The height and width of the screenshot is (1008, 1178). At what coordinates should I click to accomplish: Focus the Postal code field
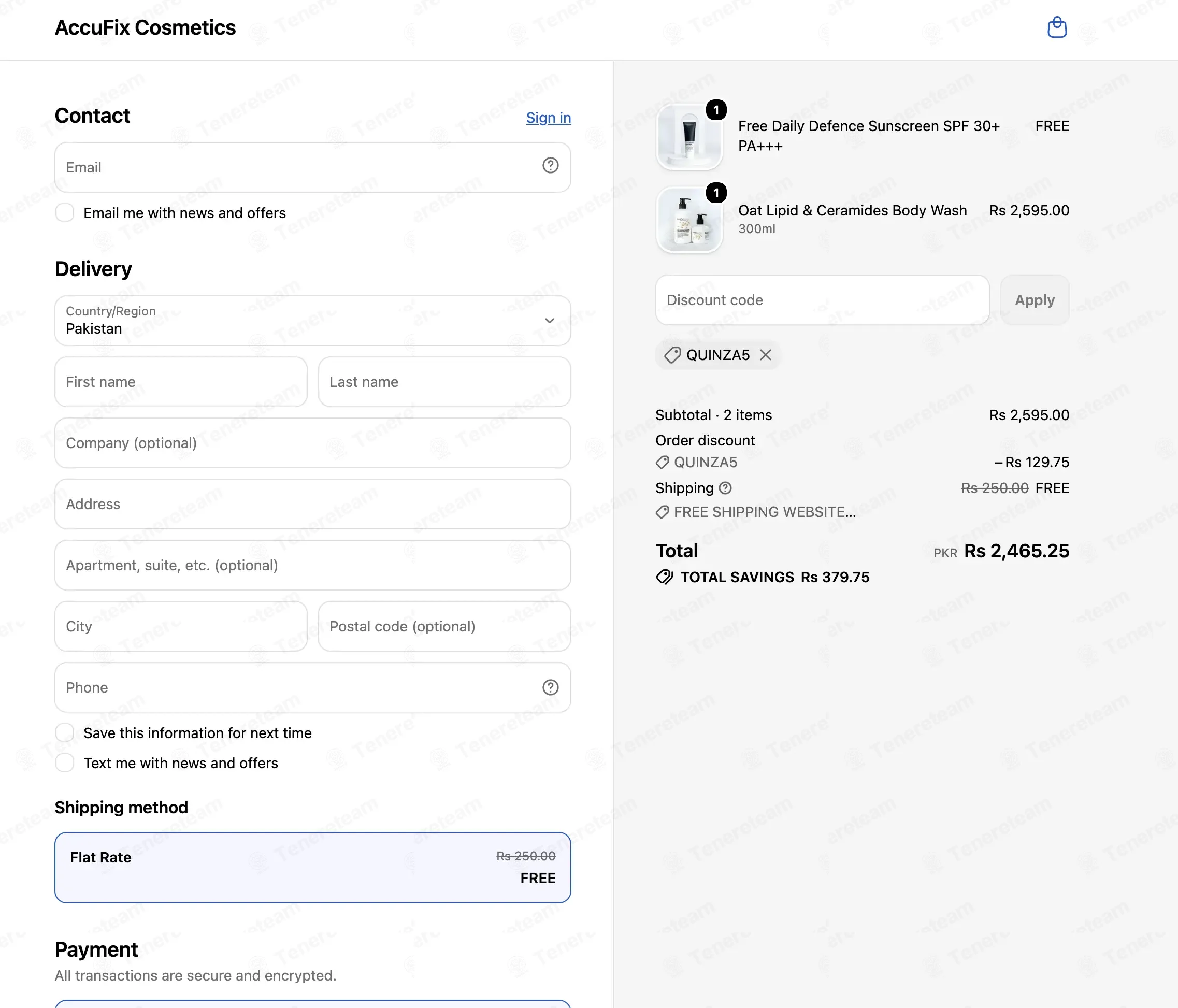coord(444,626)
